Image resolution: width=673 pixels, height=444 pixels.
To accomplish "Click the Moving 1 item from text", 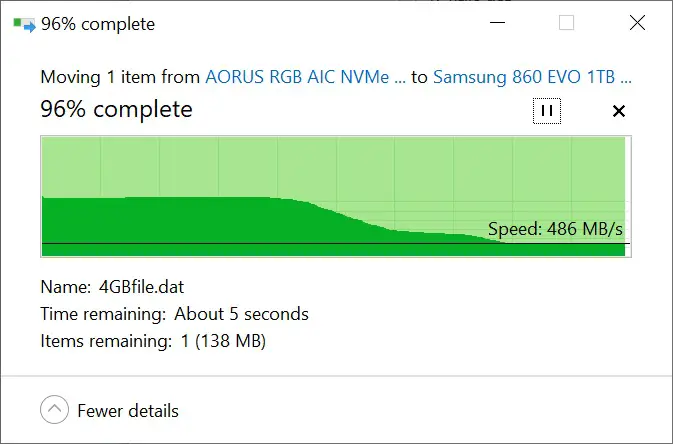I will [120, 77].
